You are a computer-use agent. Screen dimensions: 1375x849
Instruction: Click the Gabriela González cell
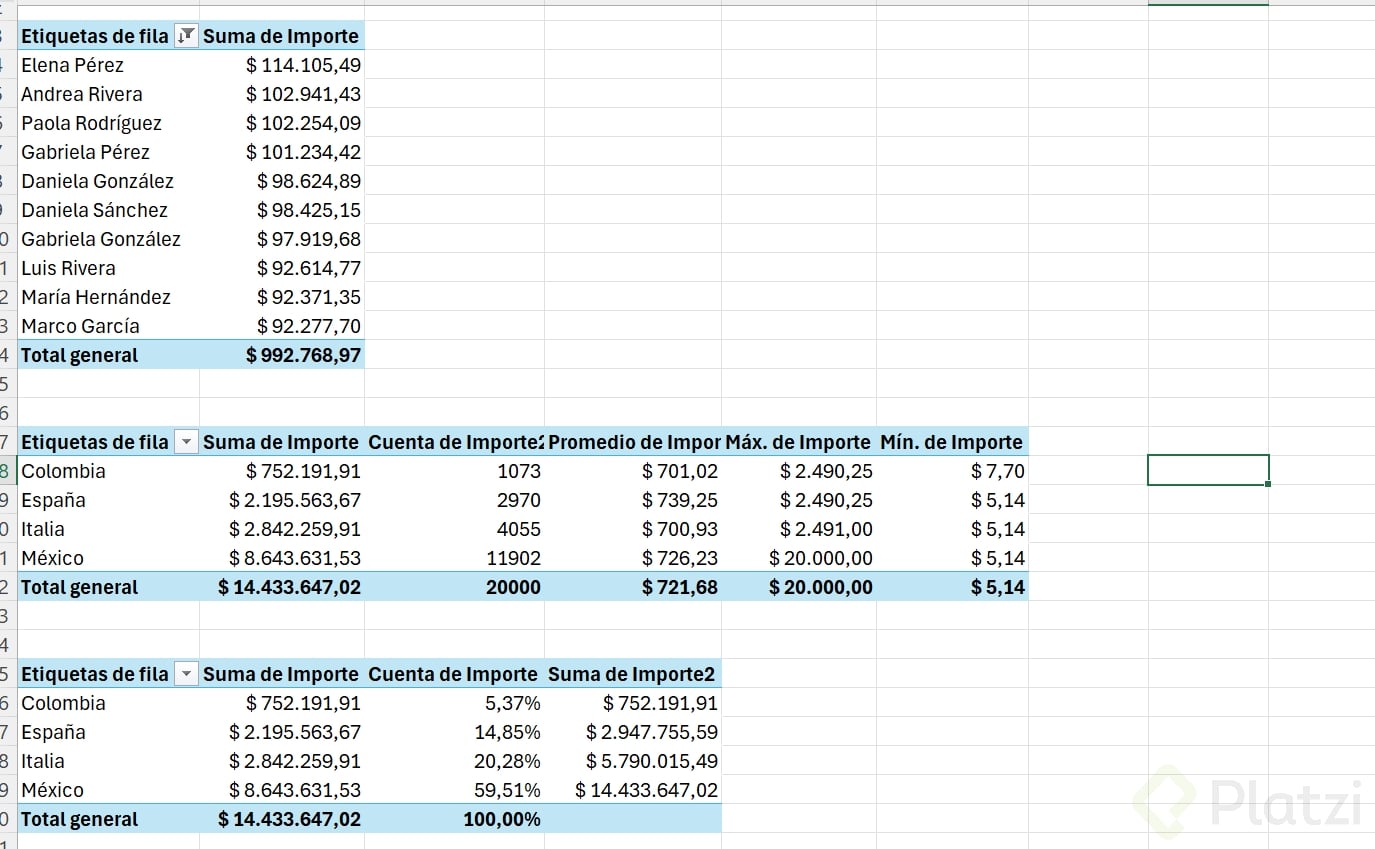101,239
